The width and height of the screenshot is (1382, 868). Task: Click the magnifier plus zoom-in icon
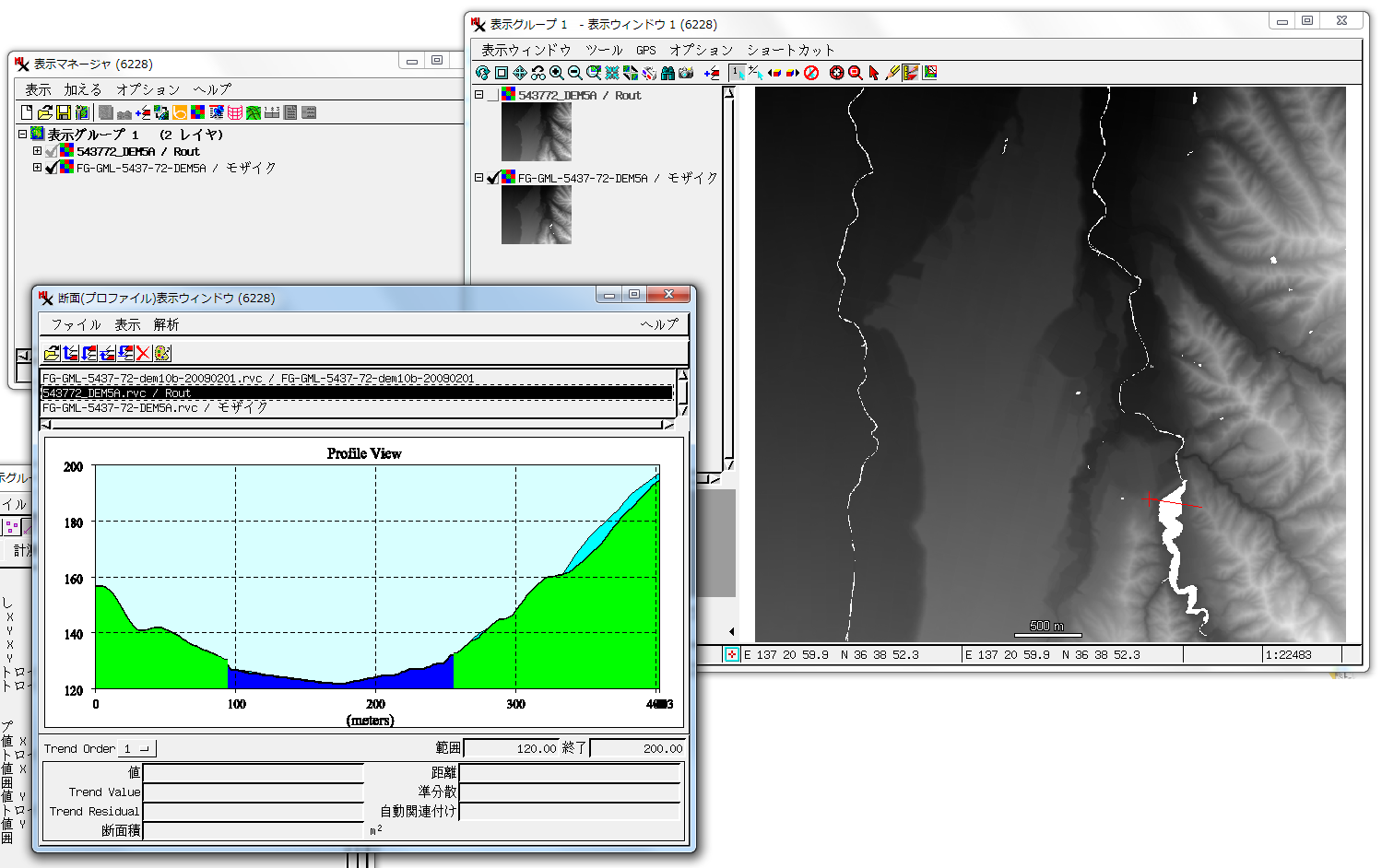pos(557,73)
